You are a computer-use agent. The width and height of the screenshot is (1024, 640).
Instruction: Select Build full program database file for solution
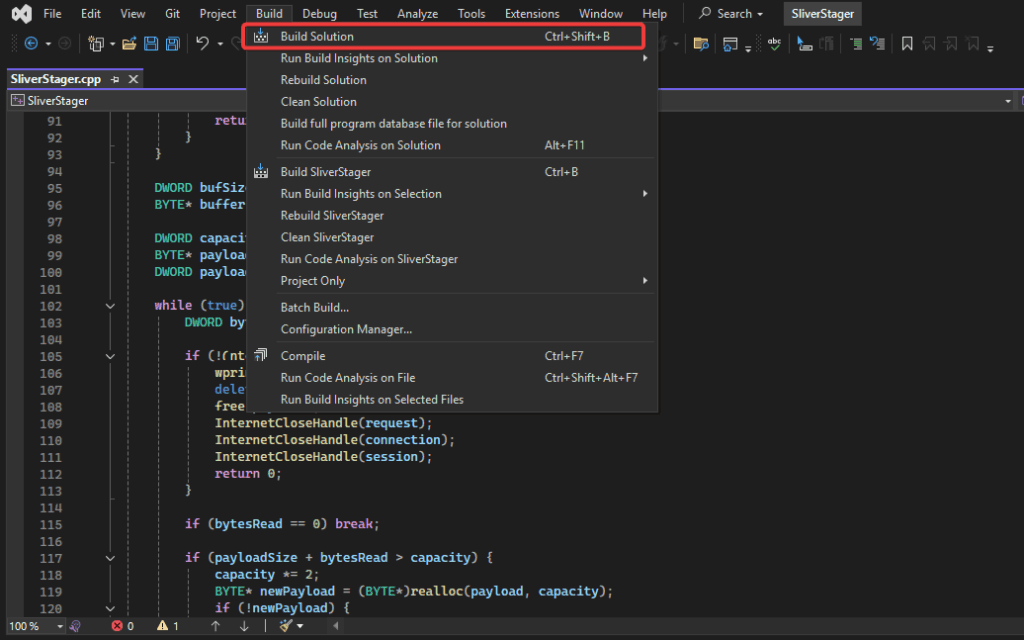coord(452,123)
